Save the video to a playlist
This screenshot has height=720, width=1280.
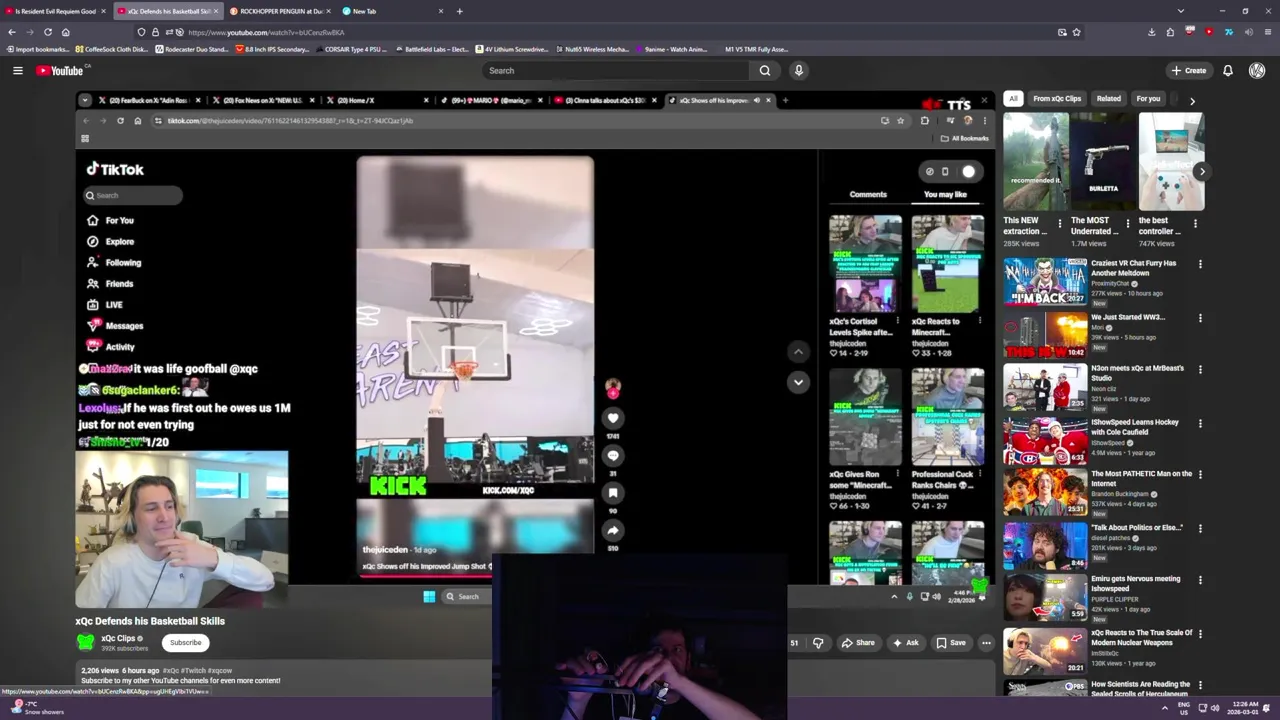951,643
